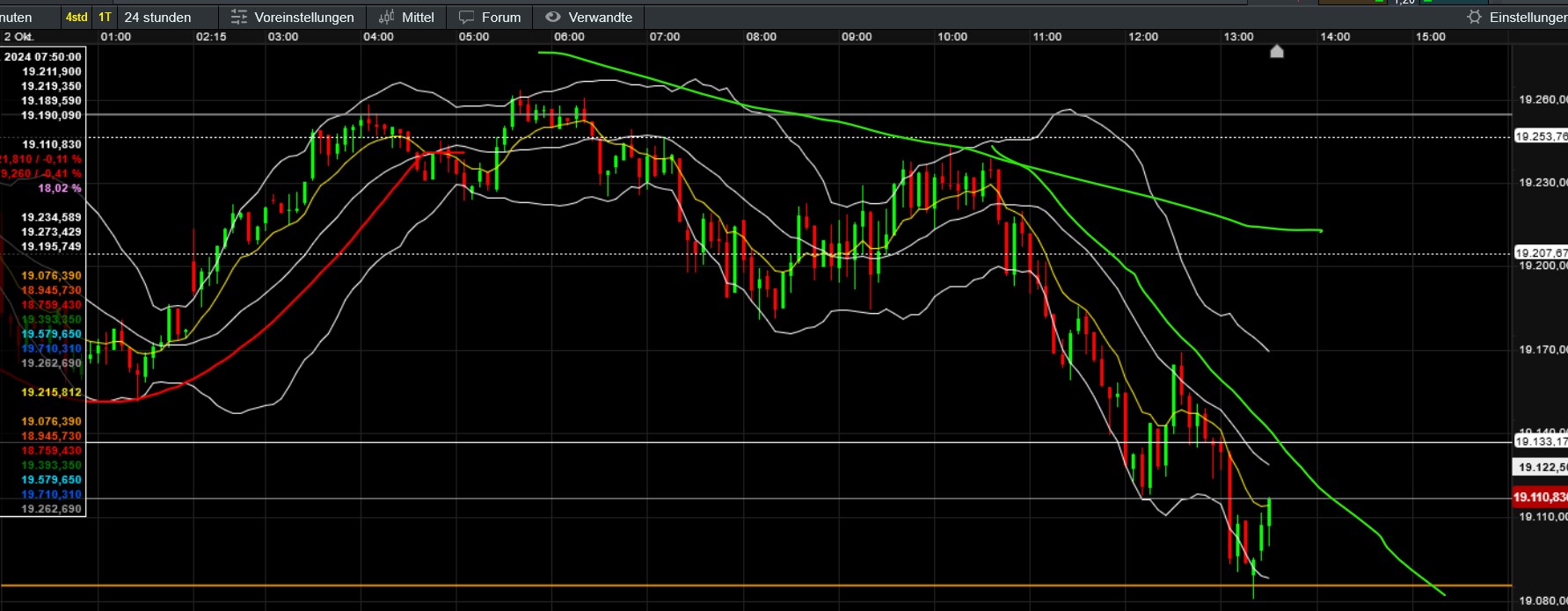This screenshot has height=611, width=1568.
Task: Switch timeframe to 4std
Action: click(77, 17)
